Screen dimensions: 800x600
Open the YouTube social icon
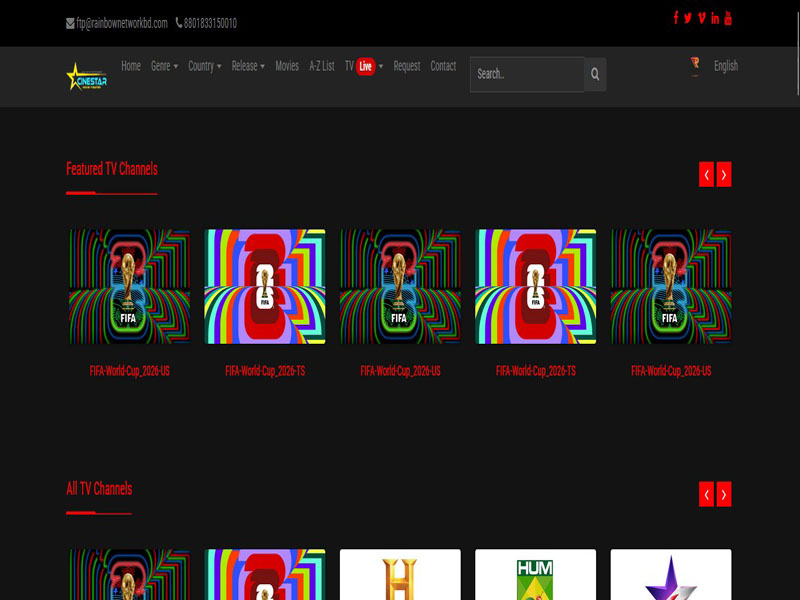coord(728,17)
